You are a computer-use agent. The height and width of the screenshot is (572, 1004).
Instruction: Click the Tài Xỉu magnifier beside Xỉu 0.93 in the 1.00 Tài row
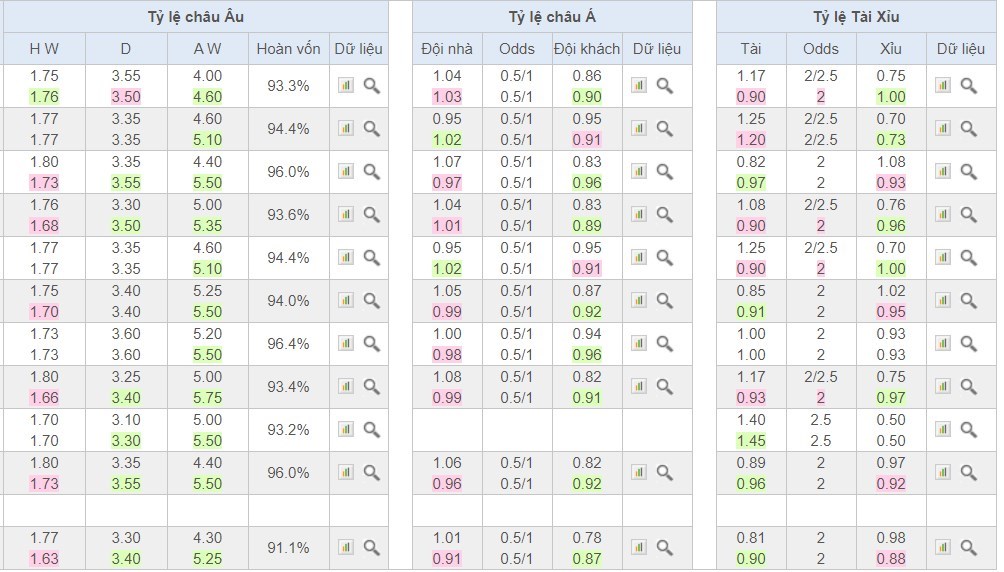pyautogui.click(x=968, y=343)
